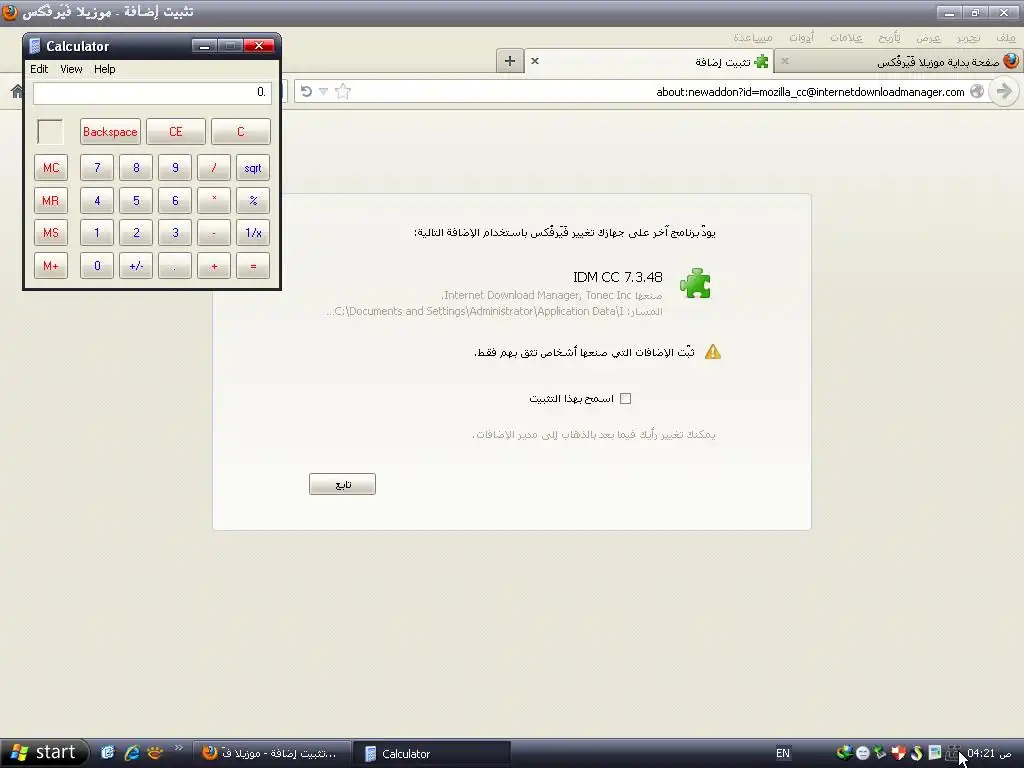The image size is (1024, 768).
Task: Click Calculator MR memory recall button
Action: coord(51,200)
